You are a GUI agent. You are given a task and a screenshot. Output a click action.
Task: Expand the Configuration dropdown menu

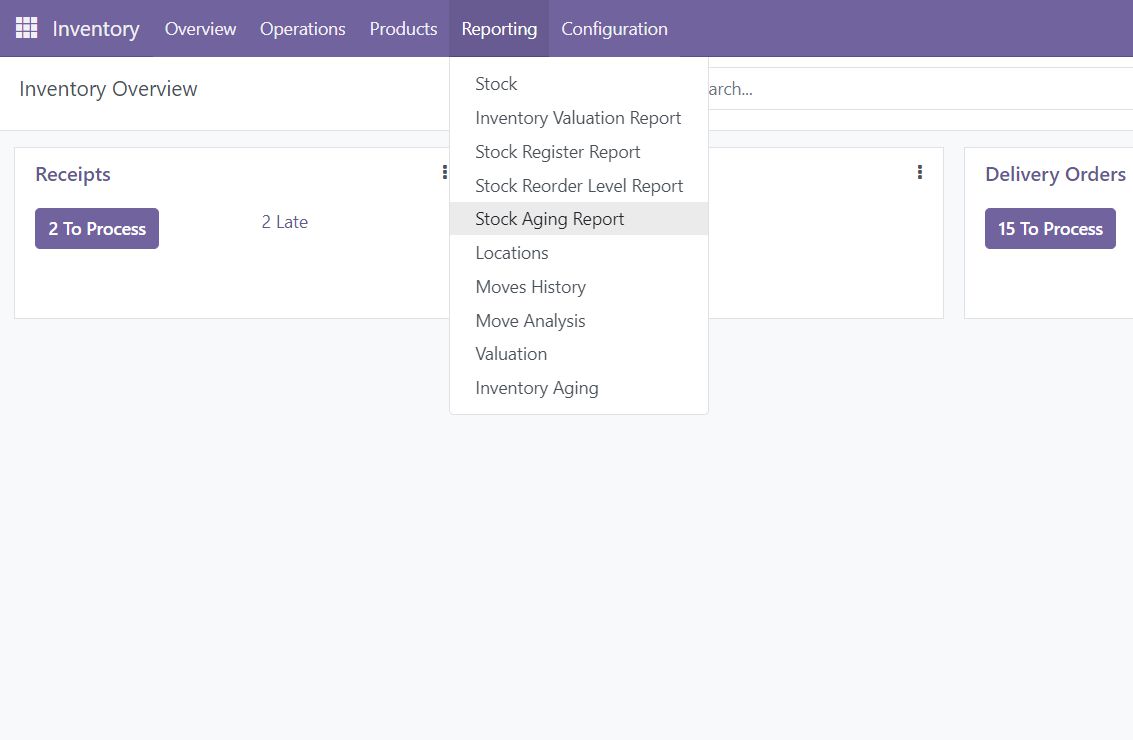click(614, 29)
